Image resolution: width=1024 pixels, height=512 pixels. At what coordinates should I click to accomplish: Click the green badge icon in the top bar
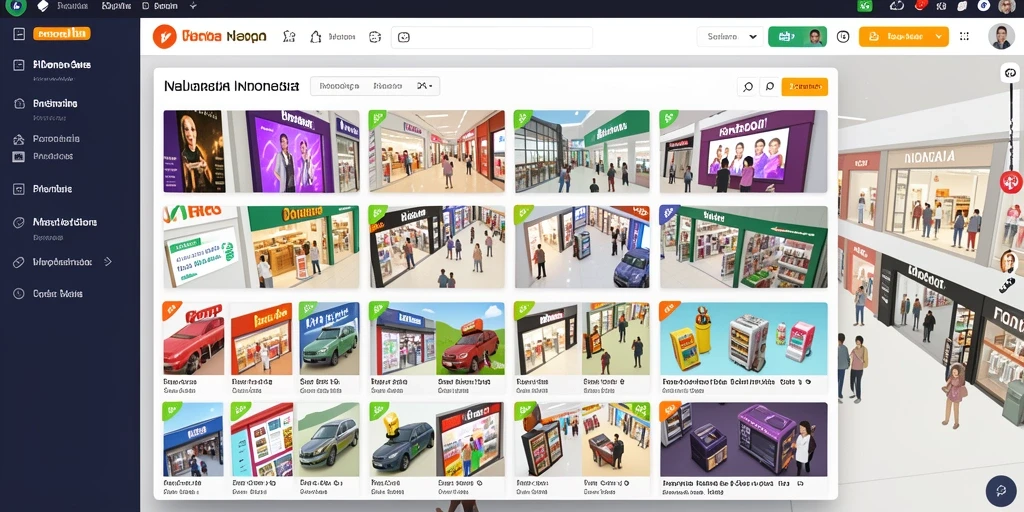865,6
